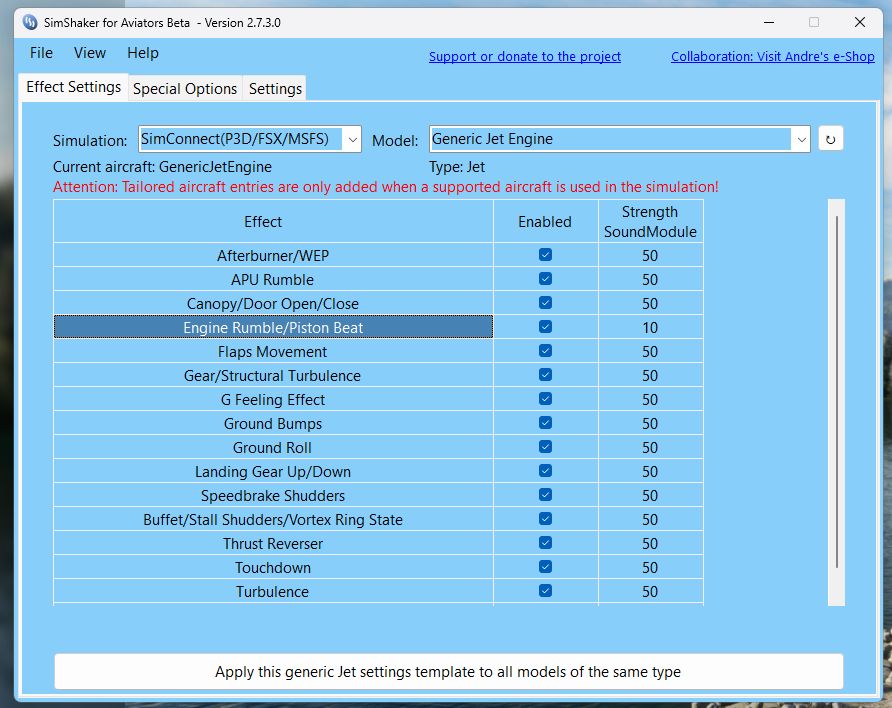Open the View menu
892x708 pixels.
[90, 53]
